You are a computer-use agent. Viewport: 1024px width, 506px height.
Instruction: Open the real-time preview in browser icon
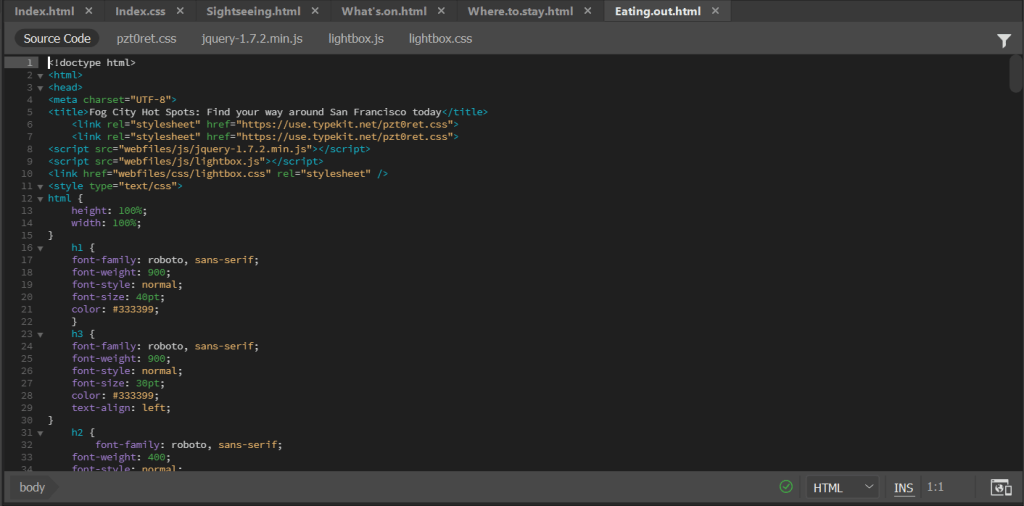point(1000,487)
